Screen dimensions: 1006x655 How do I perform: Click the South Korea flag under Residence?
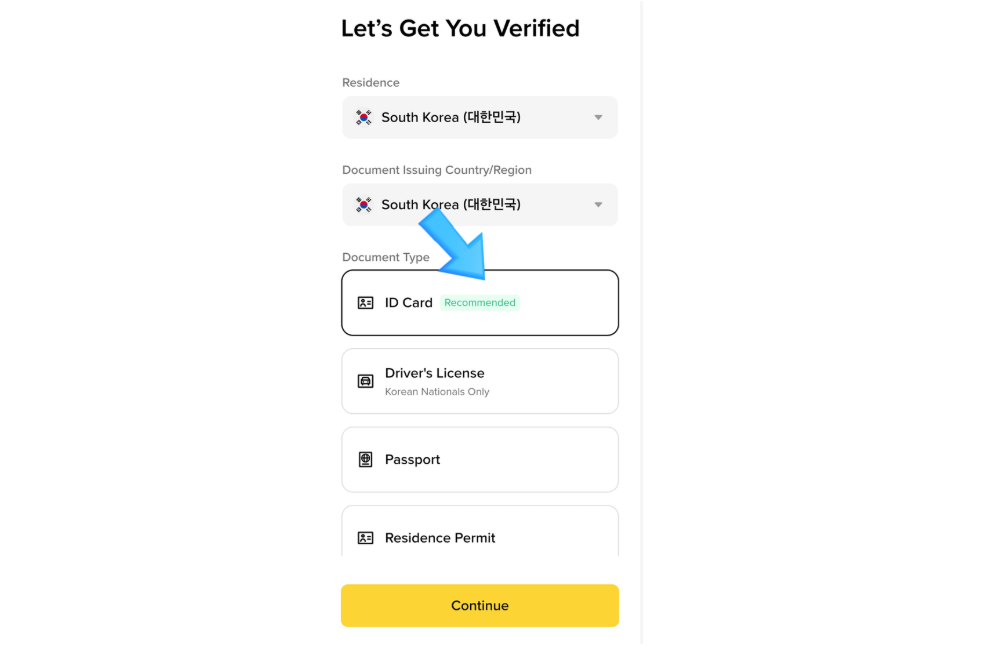[x=364, y=117]
